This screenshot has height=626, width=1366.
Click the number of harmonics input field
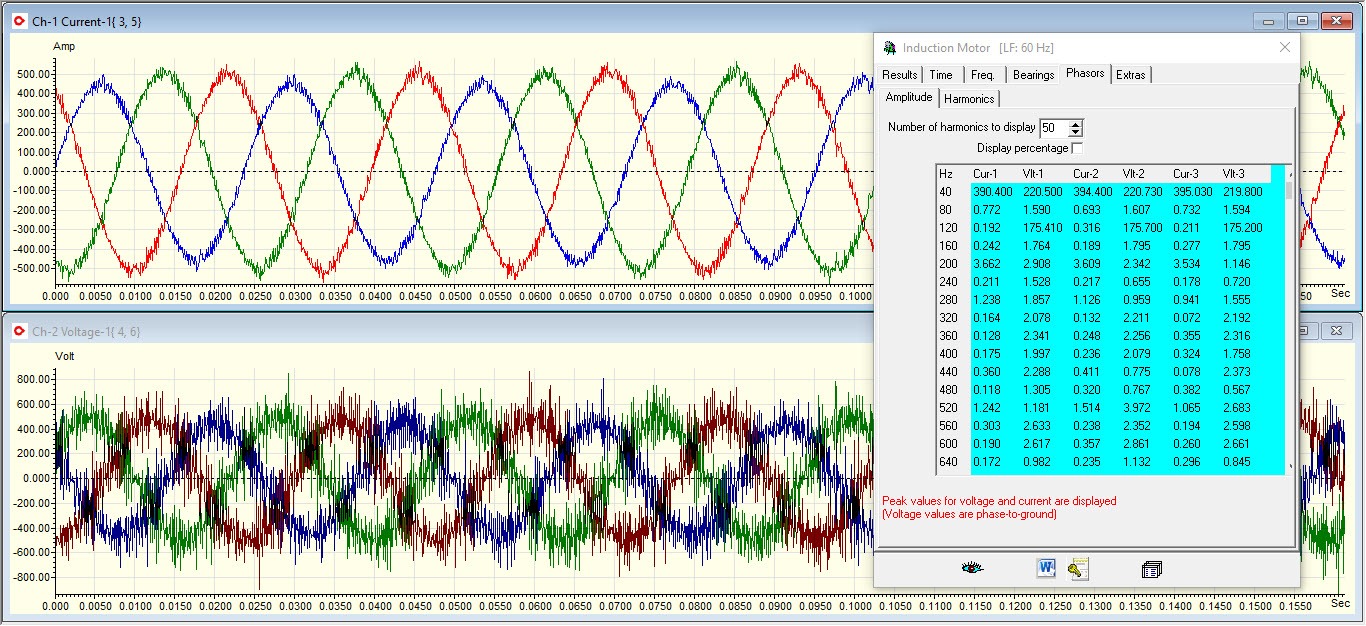(1053, 128)
